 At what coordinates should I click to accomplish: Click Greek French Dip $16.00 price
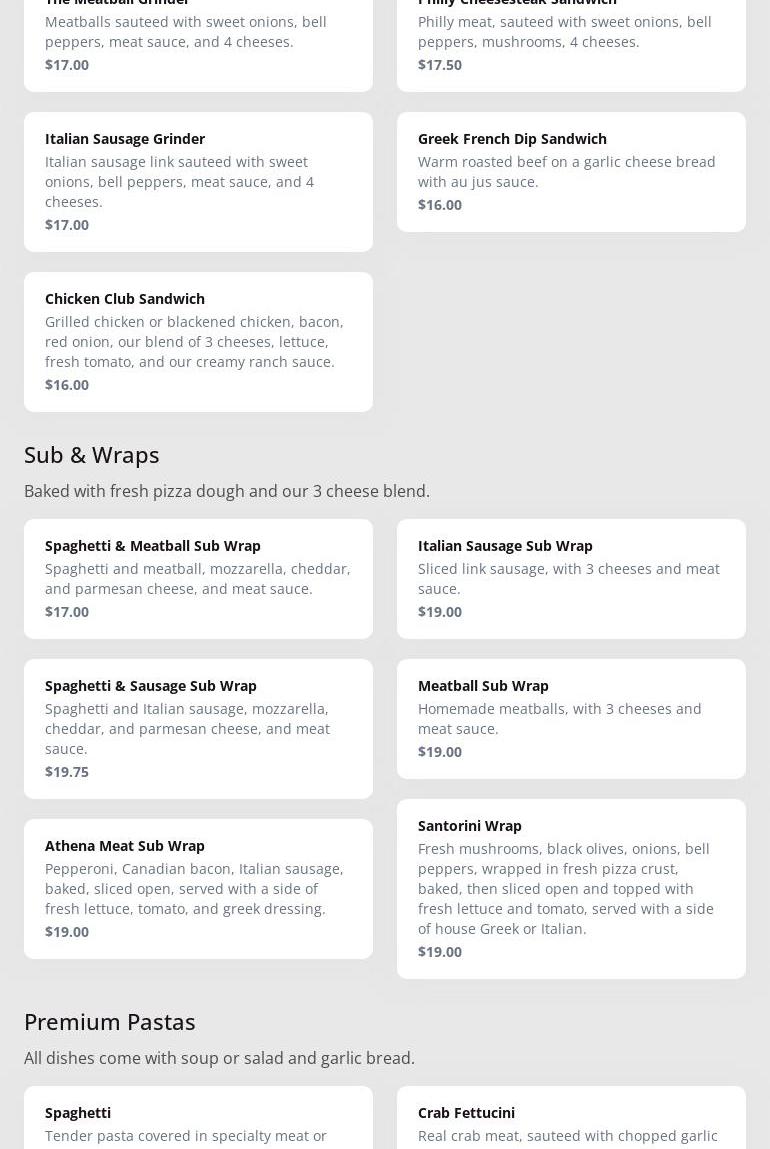click(x=440, y=204)
